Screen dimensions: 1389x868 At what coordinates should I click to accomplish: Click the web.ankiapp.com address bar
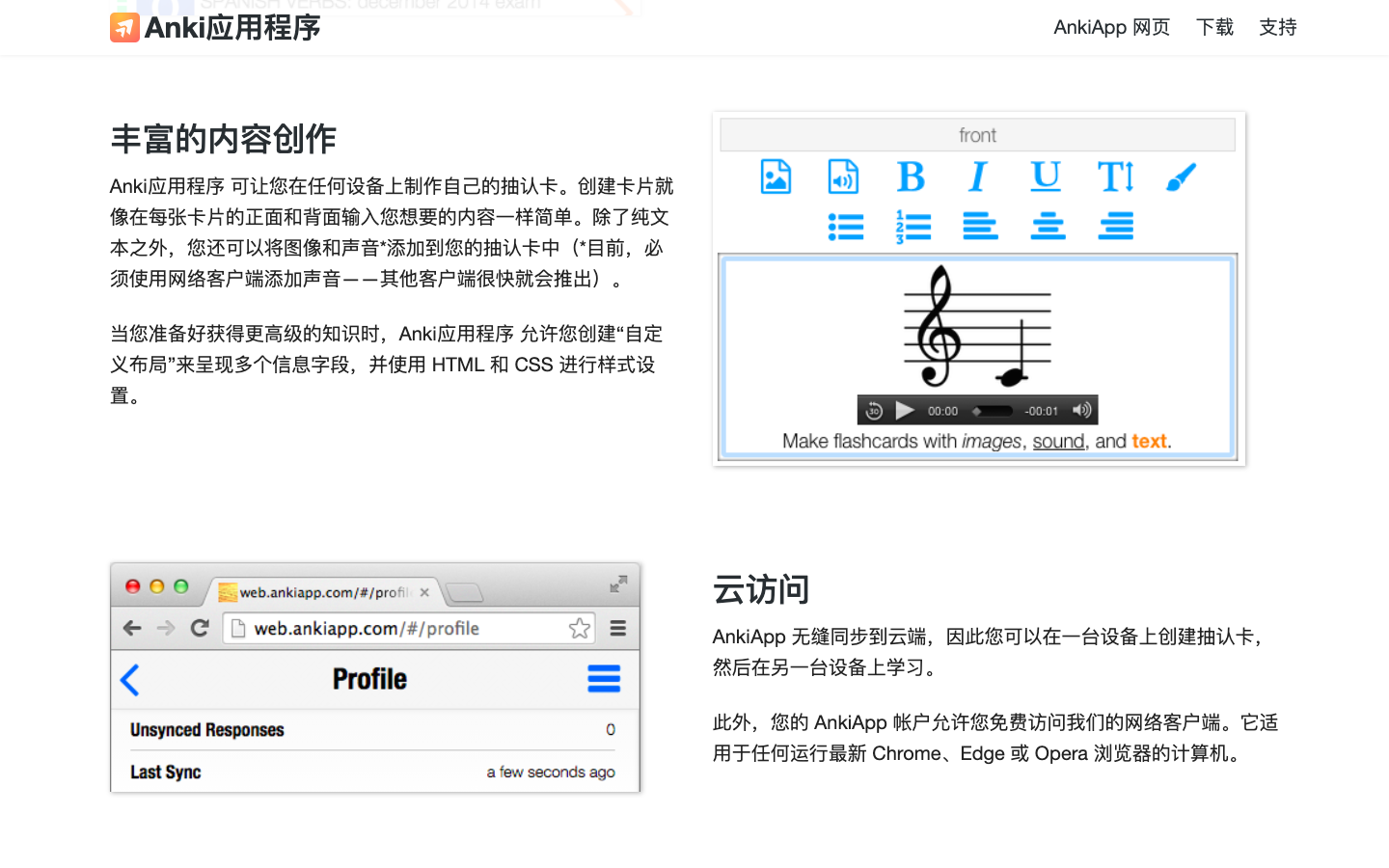click(408, 628)
